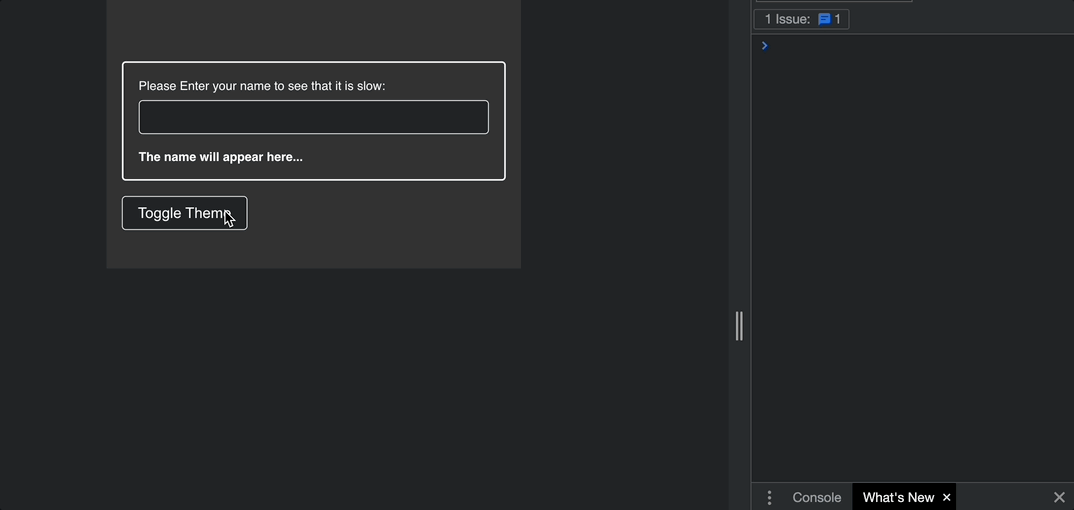Toggle the page theme
The image size is (1074, 510).
point(184,213)
